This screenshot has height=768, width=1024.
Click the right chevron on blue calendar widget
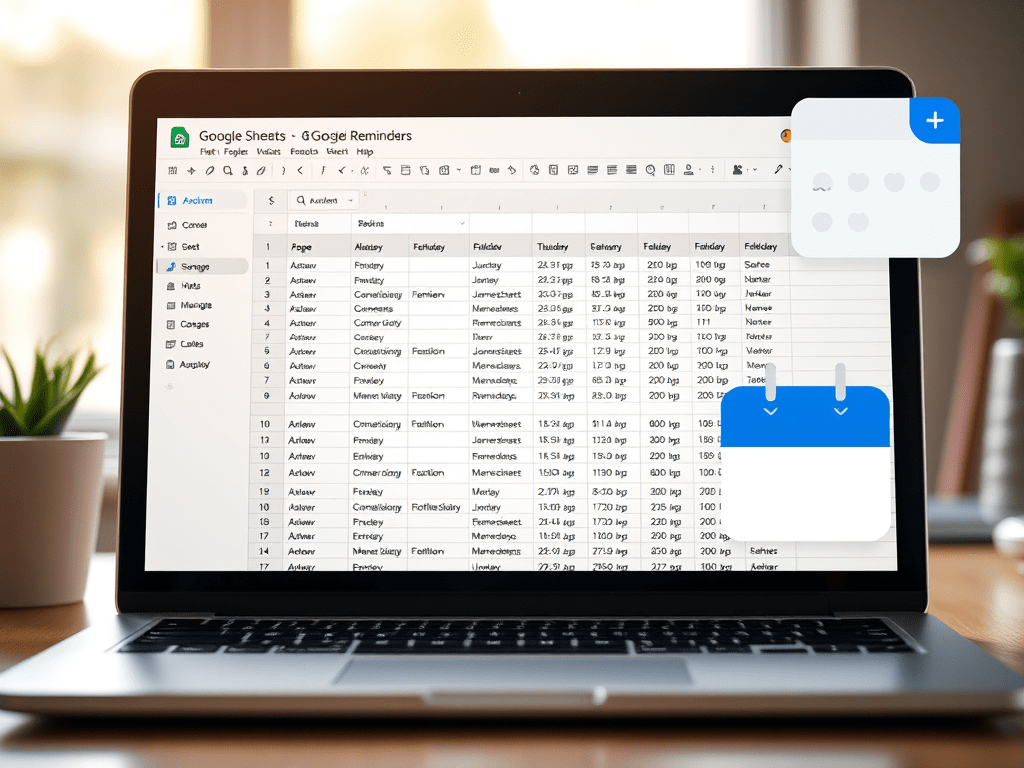[x=841, y=411]
